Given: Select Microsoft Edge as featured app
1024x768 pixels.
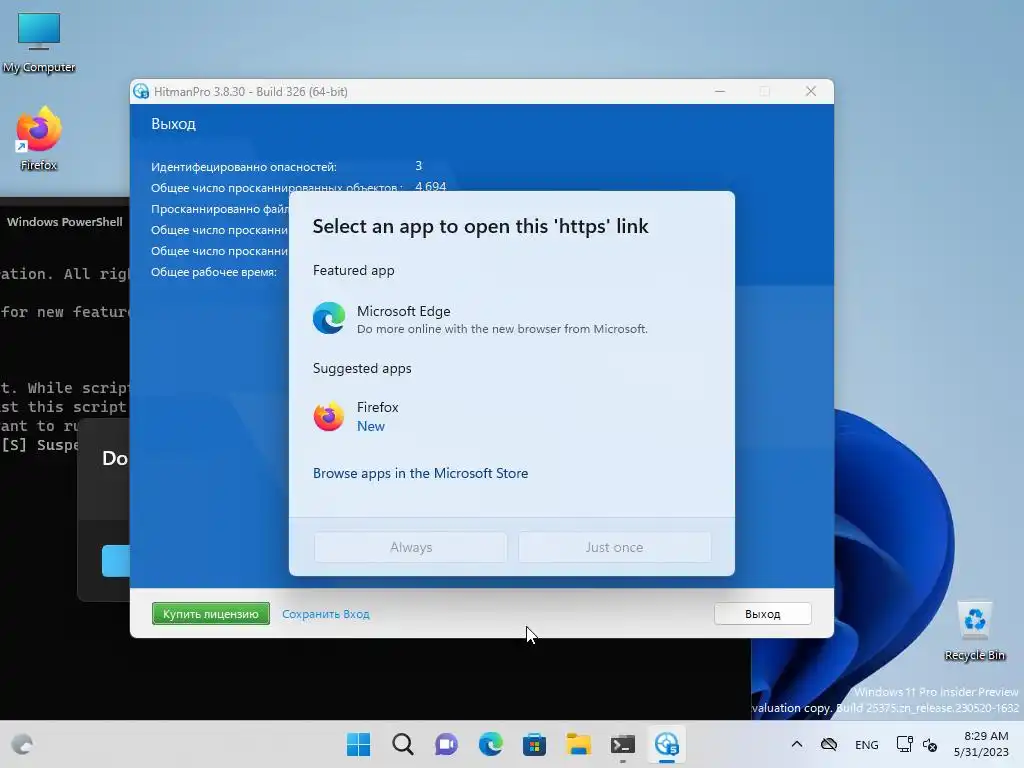Looking at the screenshot, I should point(511,319).
